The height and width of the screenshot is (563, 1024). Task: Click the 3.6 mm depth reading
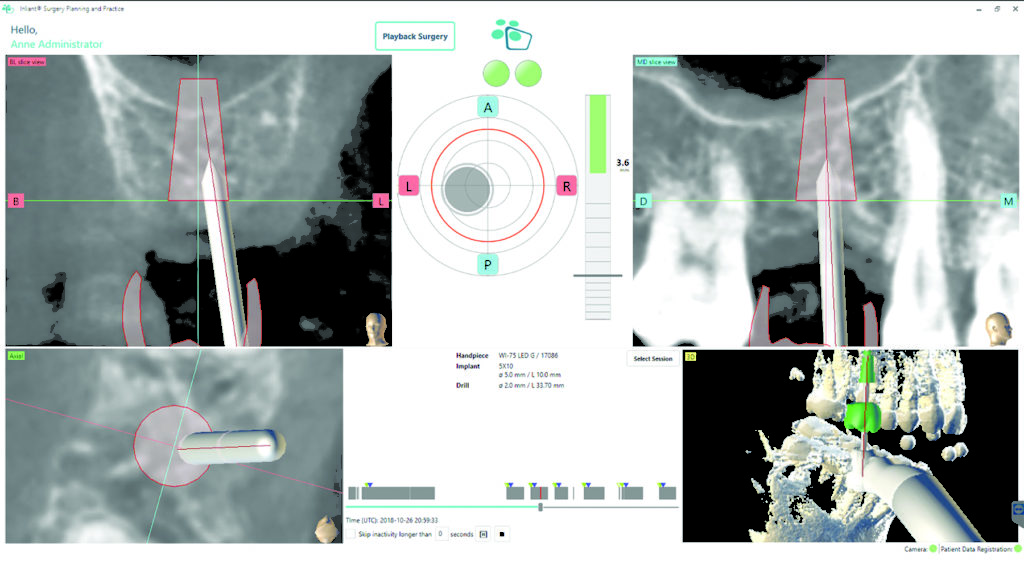(622, 163)
